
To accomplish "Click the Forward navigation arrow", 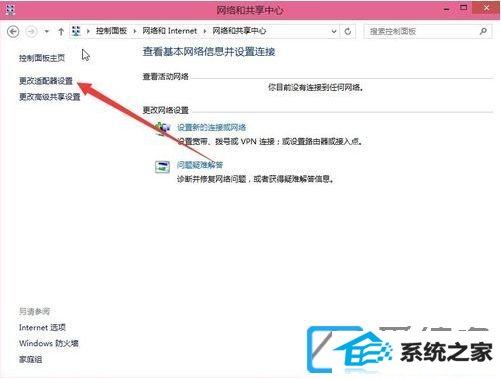I will [x=31, y=32].
